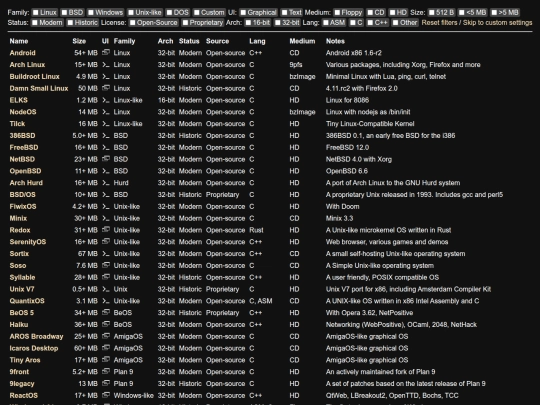The height and width of the screenshot is (405, 540).
Task: Click graphical UI icon in NetBSD row
Action: pyautogui.click(x=106, y=159)
